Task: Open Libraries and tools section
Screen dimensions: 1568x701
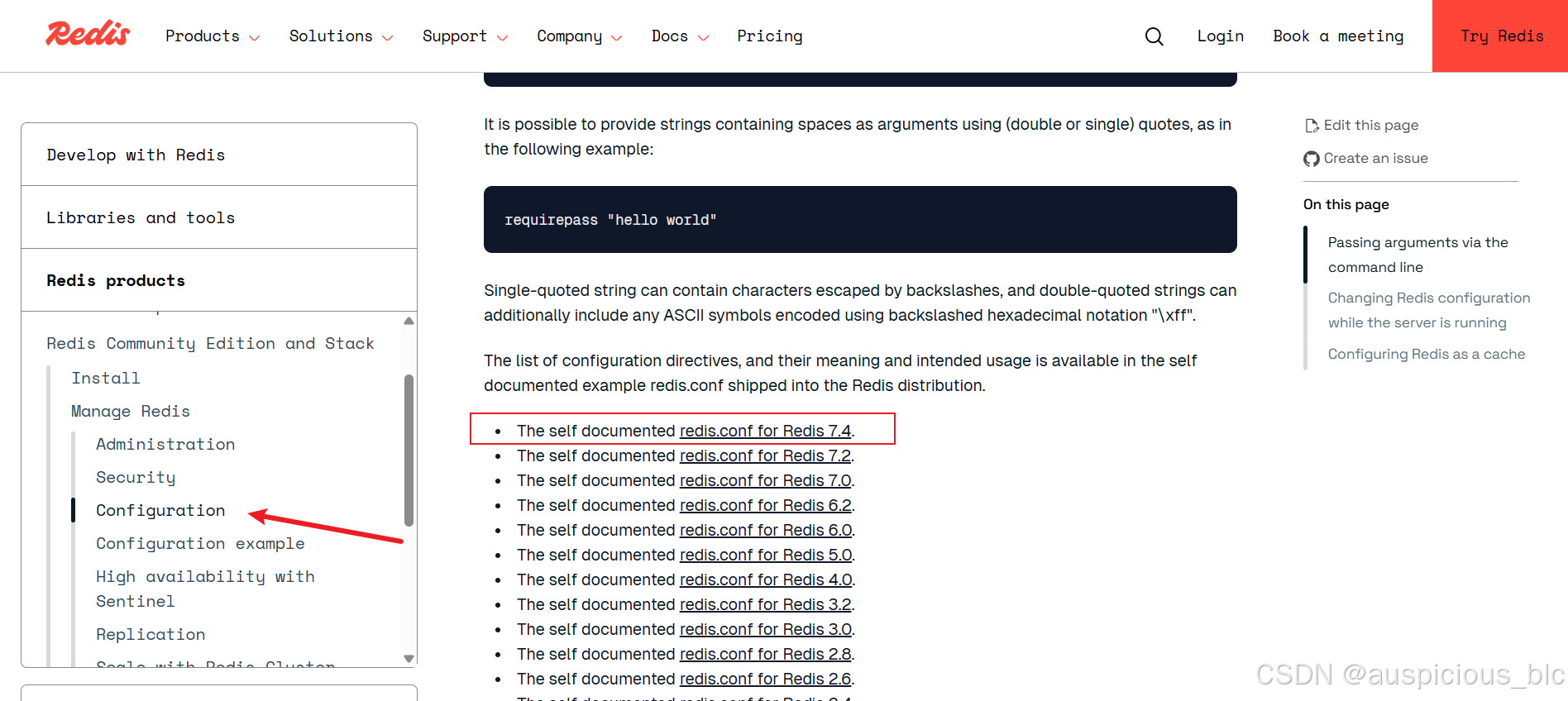Action: tap(219, 217)
